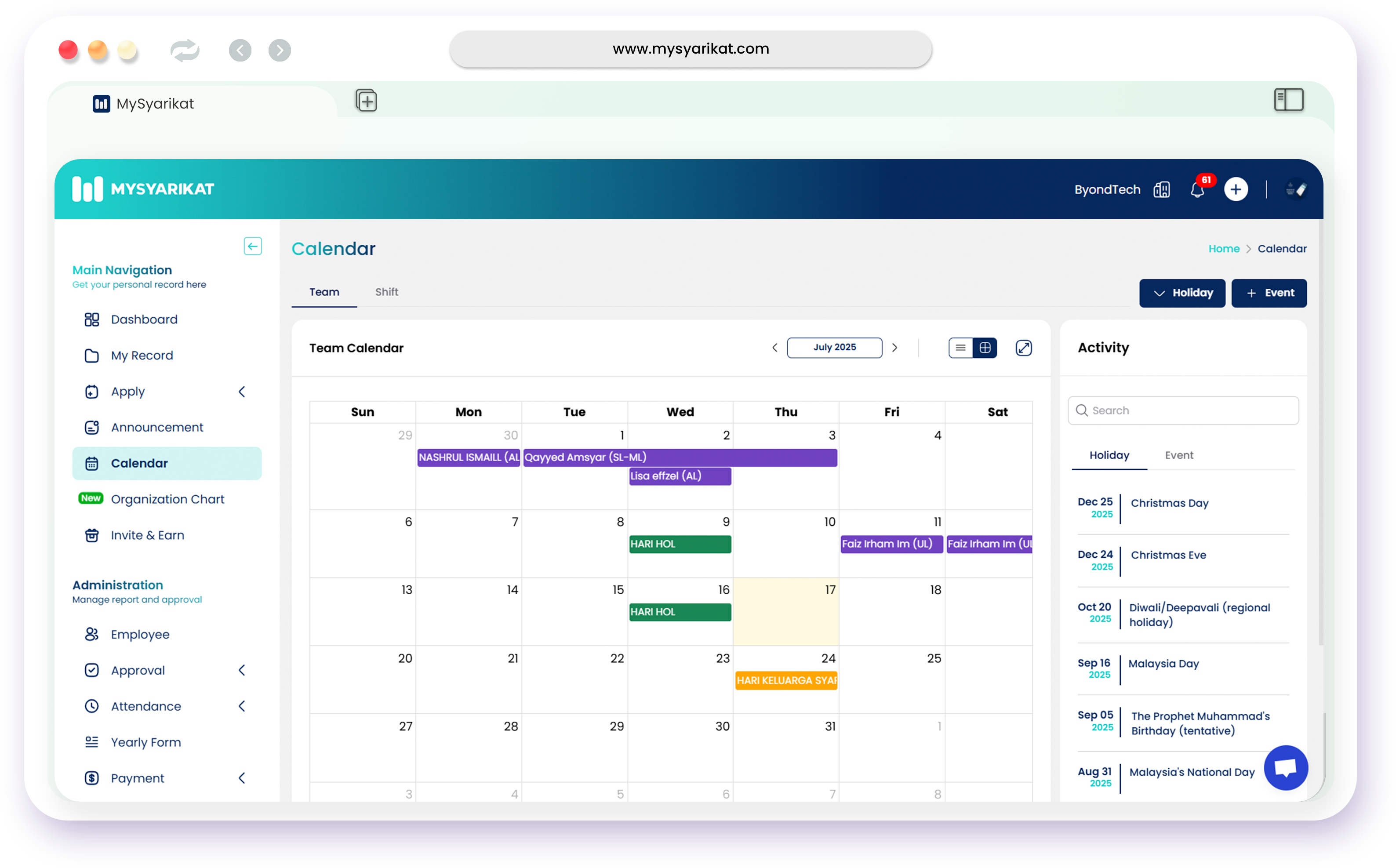The height and width of the screenshot is (868, 1396).
Task: Select the Event tab in Activity
Action: [x=1179, y=455]
